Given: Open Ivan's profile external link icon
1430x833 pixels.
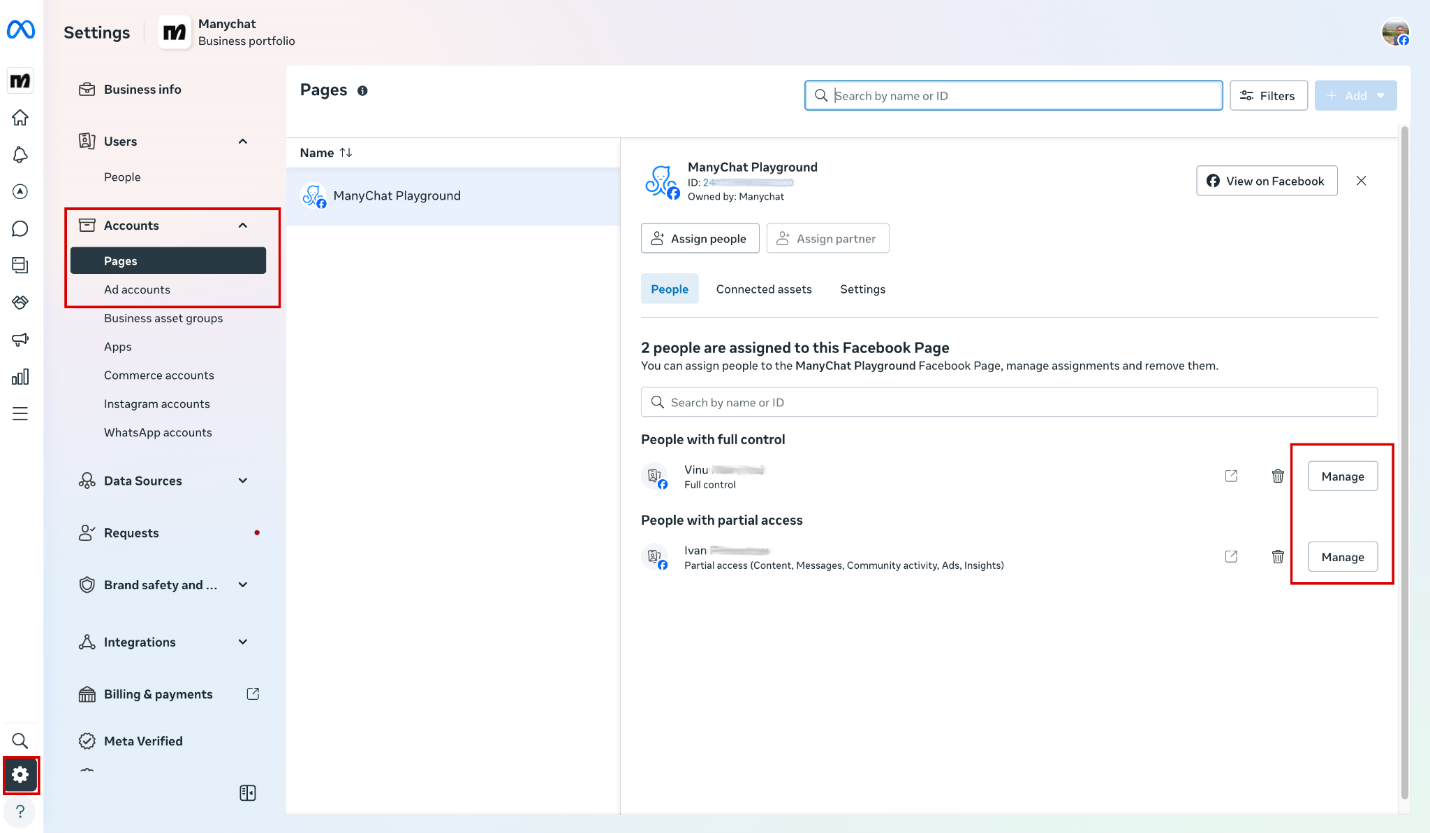Looking at the screenshot, I should tap(1231, 557).
